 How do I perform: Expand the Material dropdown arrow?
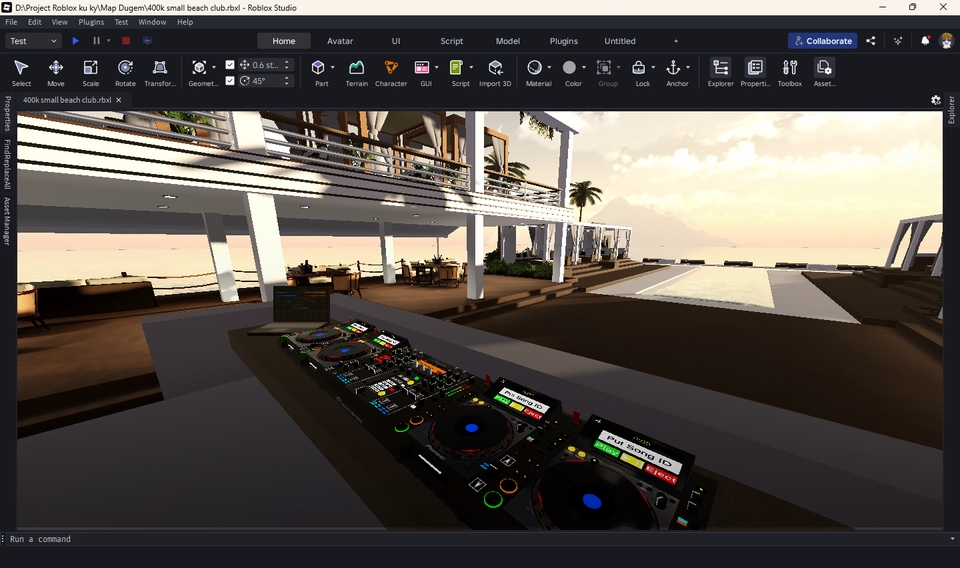[x=549, y=68]
